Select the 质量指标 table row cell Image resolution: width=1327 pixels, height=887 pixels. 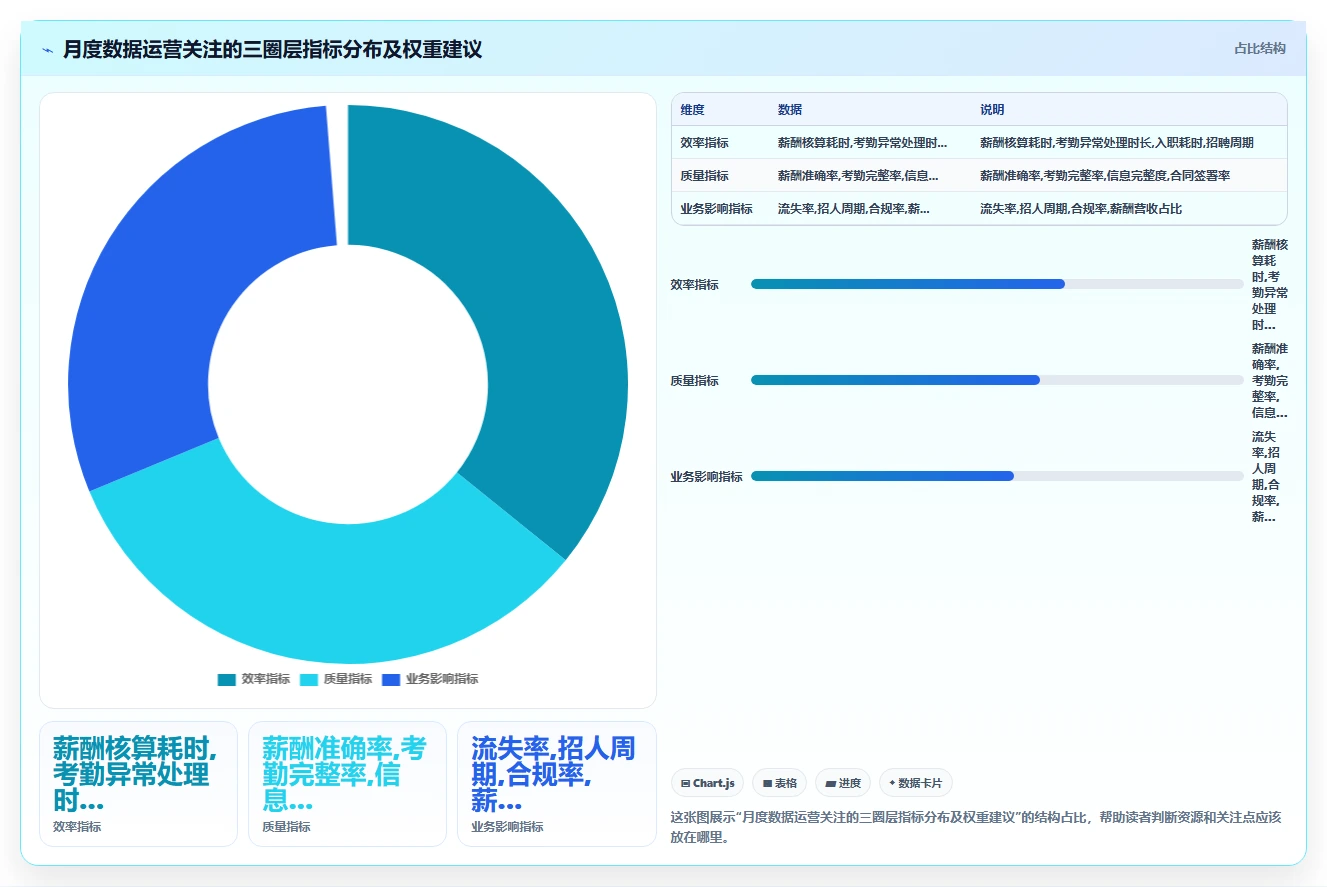tap(720, 176)
